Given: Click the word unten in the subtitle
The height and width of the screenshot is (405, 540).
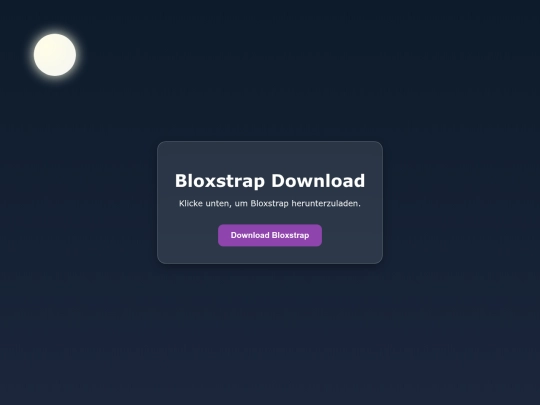Looking at the screenshot, I should [218, 204].
